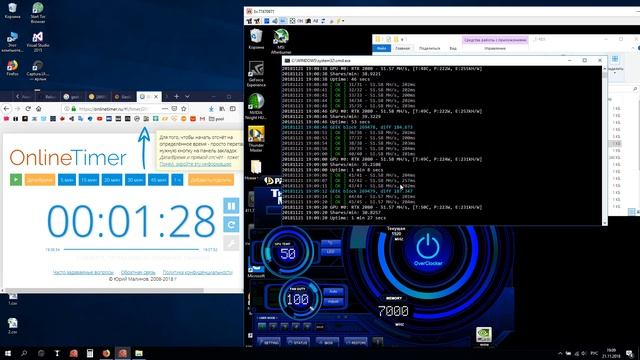Open the SETTING button in Thunder Master
This screenshot has width=640, height=360.
coord(269,342)
